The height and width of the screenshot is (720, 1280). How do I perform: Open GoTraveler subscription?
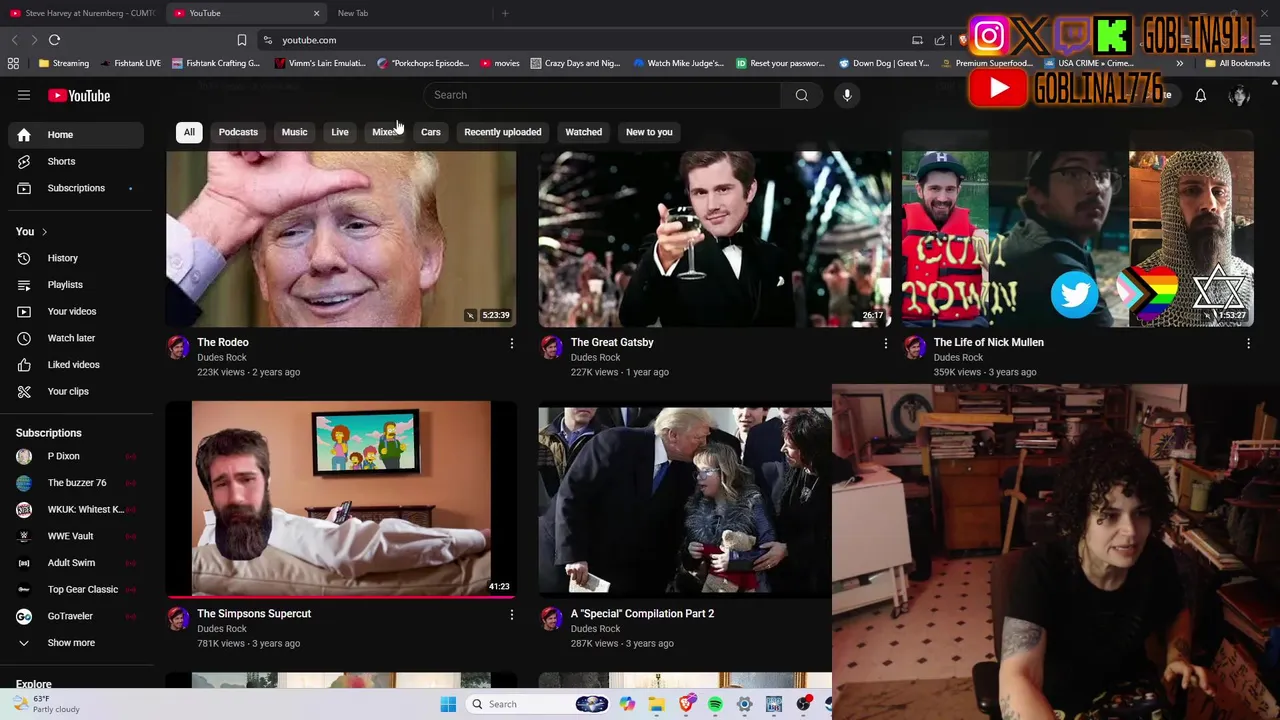tap(77, 616)
